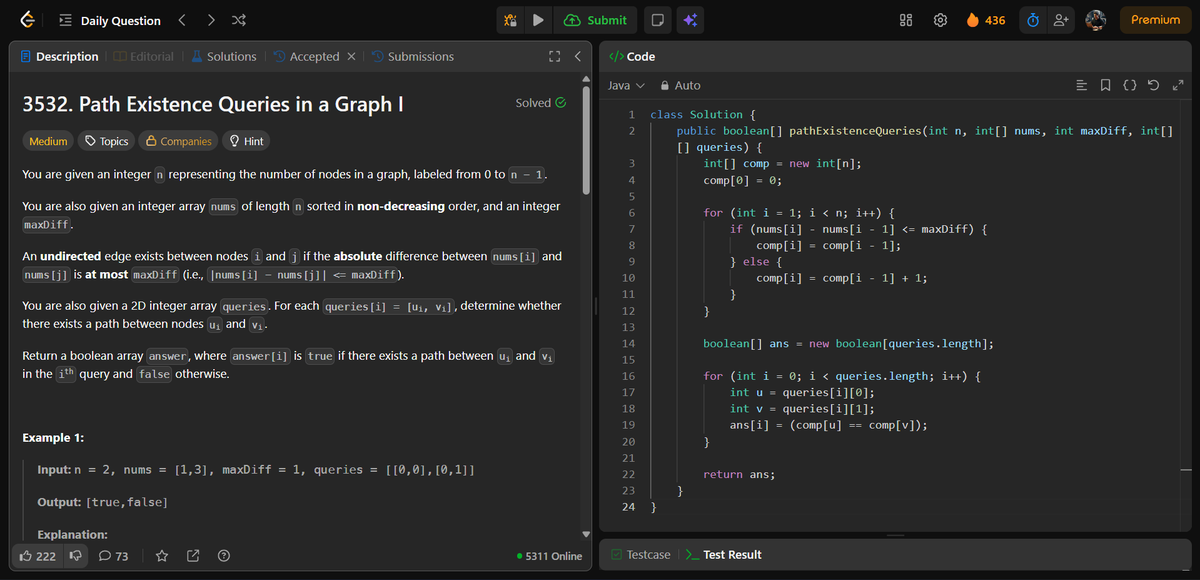The height and width of the screenshot is (580, 1200).
Task: Switch to the Accepted tab
Action: coord(306,57)
